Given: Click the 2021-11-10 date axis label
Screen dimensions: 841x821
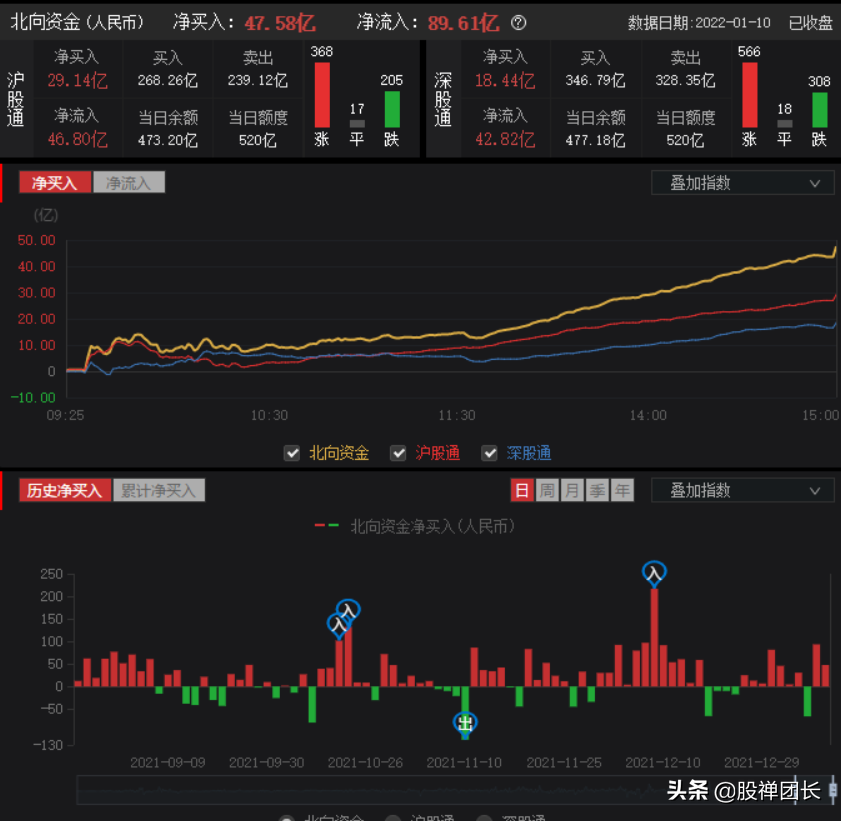Looking at the screenshot, I should point(464,763).
